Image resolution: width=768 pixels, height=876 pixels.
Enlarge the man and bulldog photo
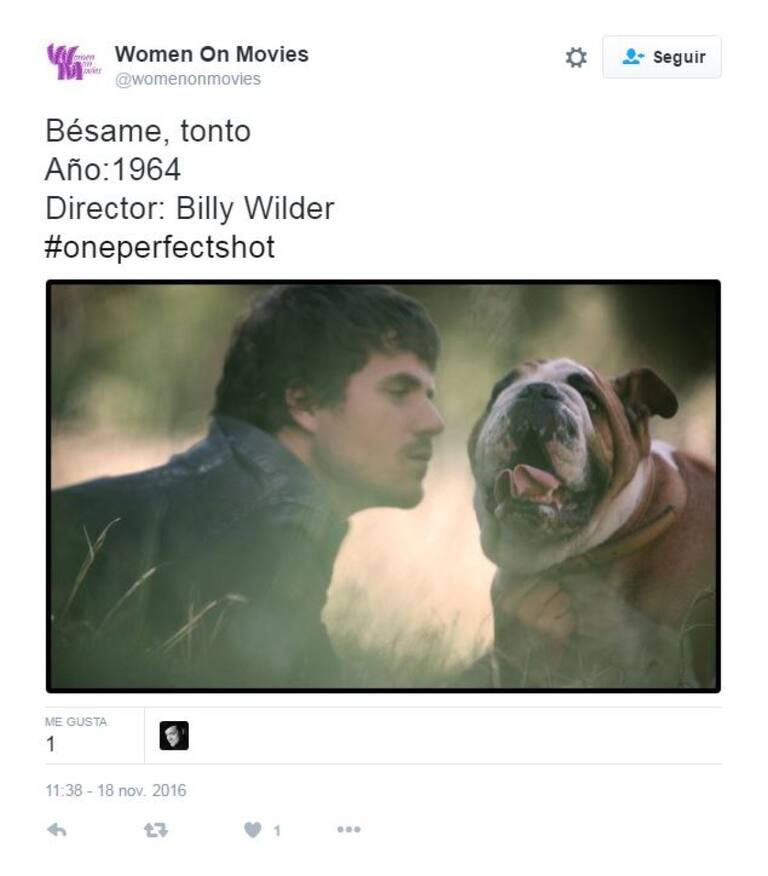click(x=383, y=486)
